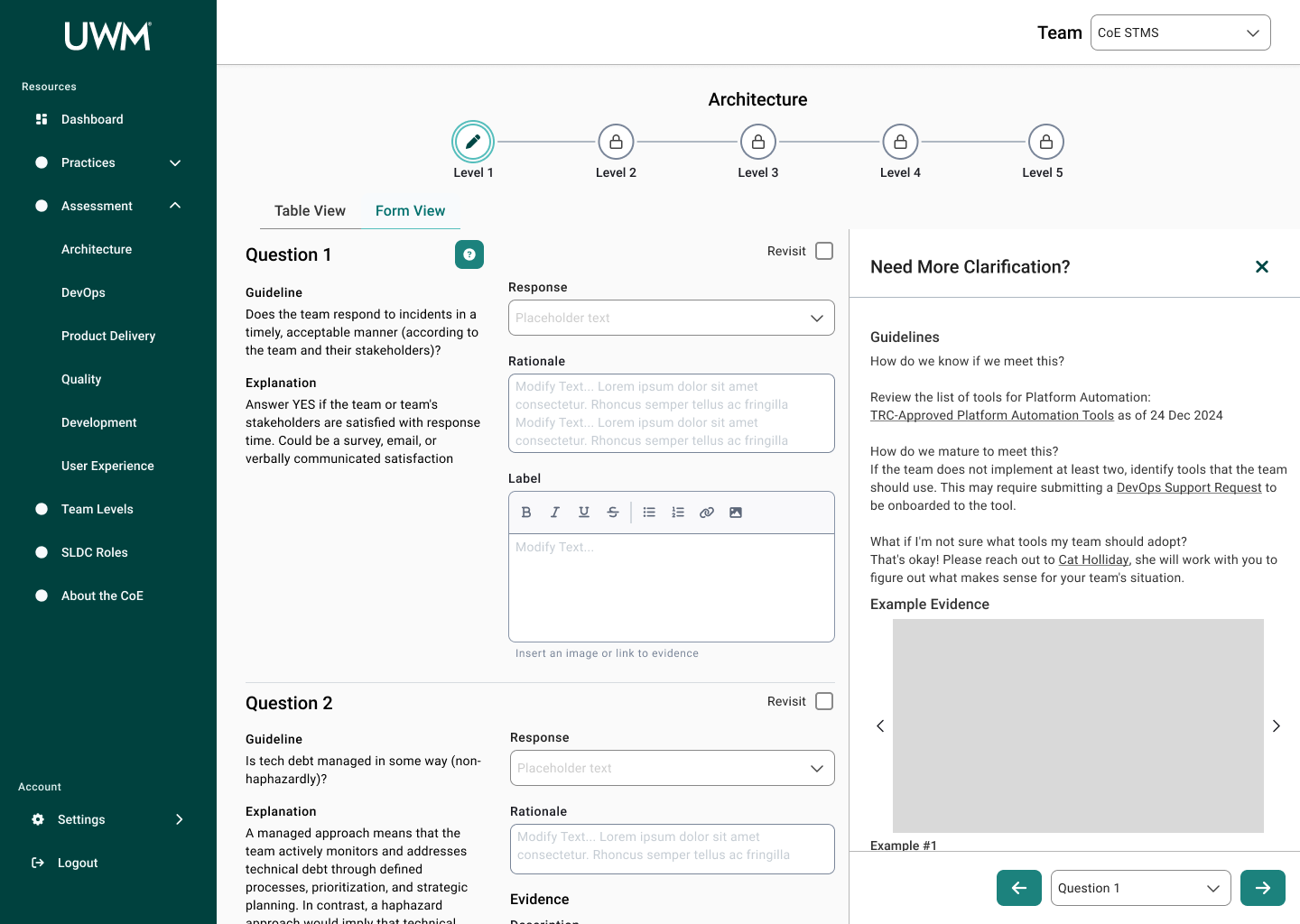This screenshot has height=924, width=1300.
Task: Click into the Label editor text area
Action: click(672, 587)
